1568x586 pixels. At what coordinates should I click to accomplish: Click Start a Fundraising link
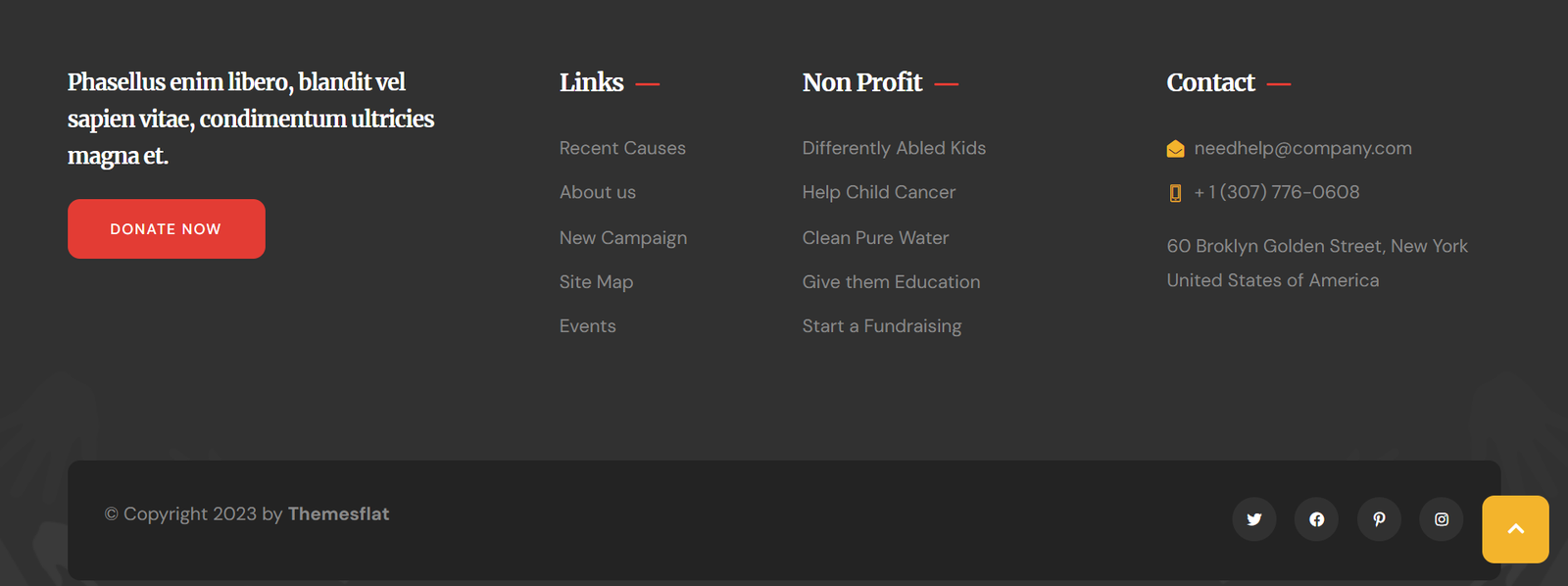(x=882, y=326)
